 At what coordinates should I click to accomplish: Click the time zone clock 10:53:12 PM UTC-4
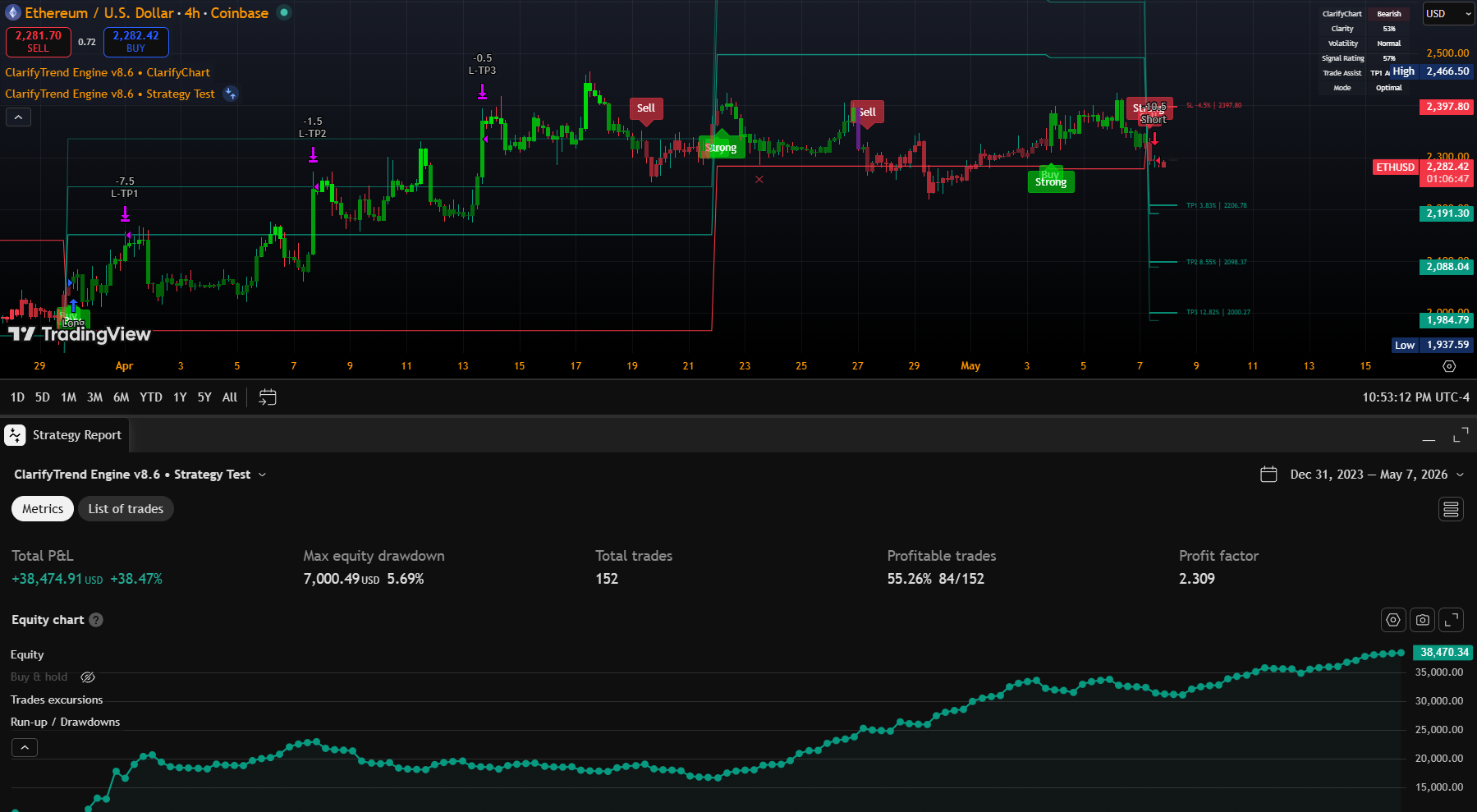[1415, 397]
